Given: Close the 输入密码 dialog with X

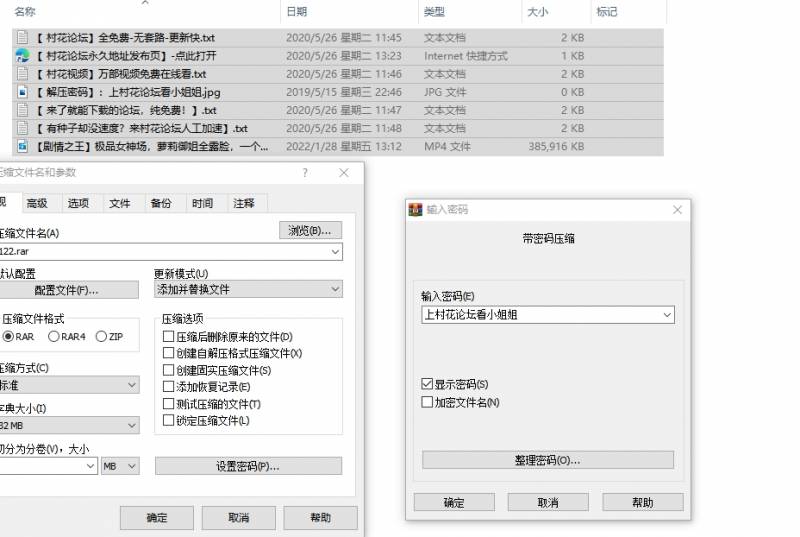Looking at the screenshot, I should [x=677, y=210].
